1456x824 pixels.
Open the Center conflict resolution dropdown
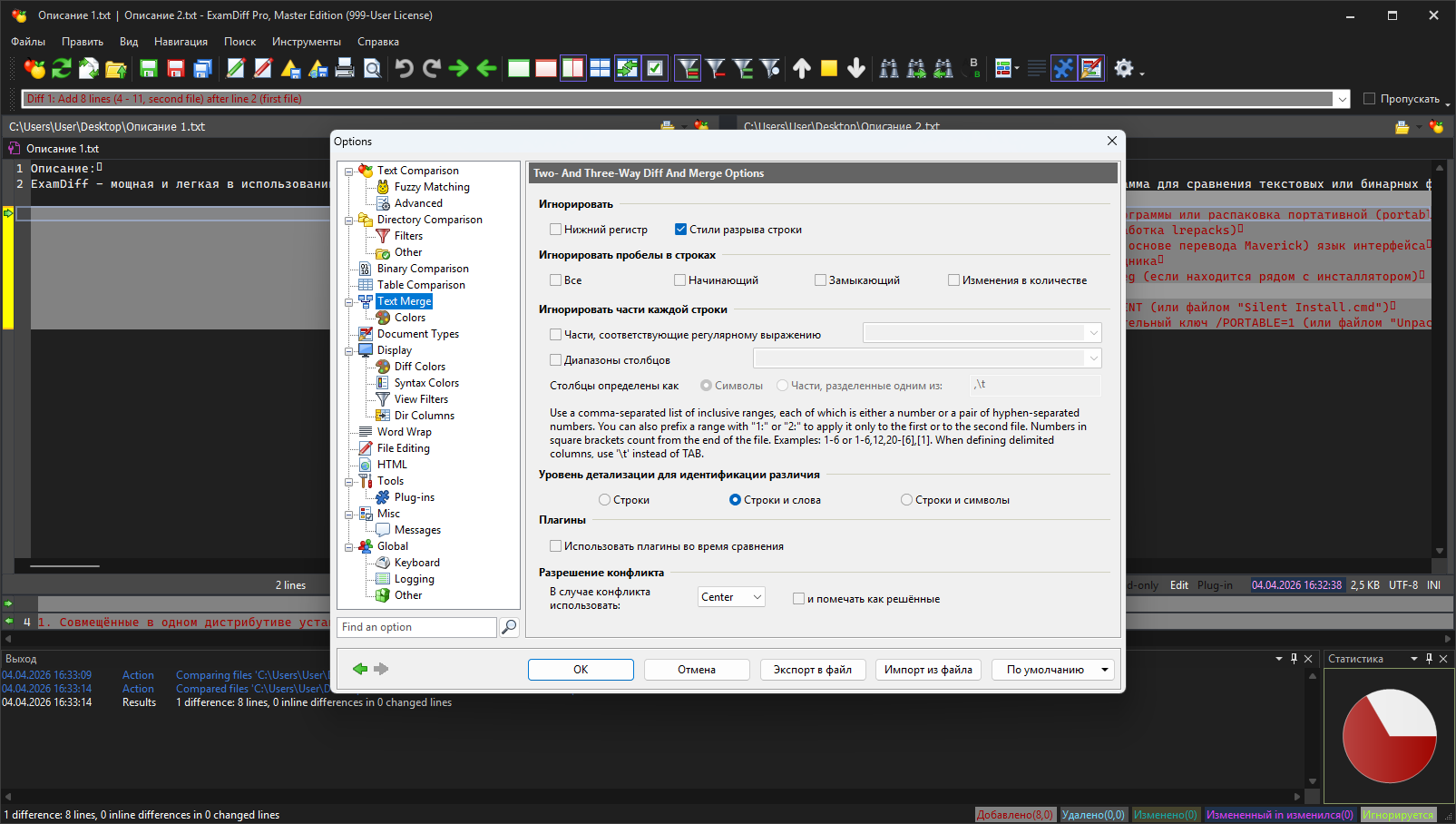click(x=731, y=597)
